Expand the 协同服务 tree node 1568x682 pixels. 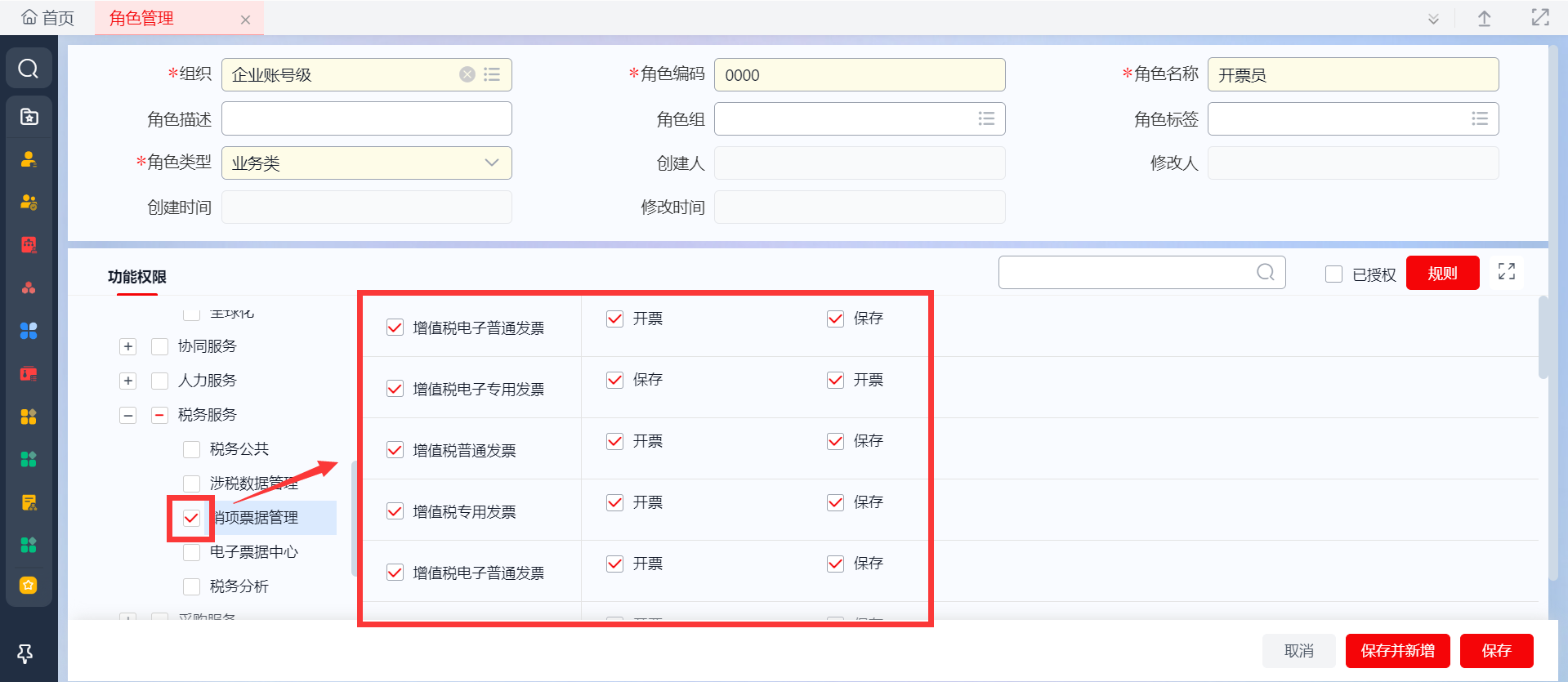pyautogui.click(x=128, y=346)
